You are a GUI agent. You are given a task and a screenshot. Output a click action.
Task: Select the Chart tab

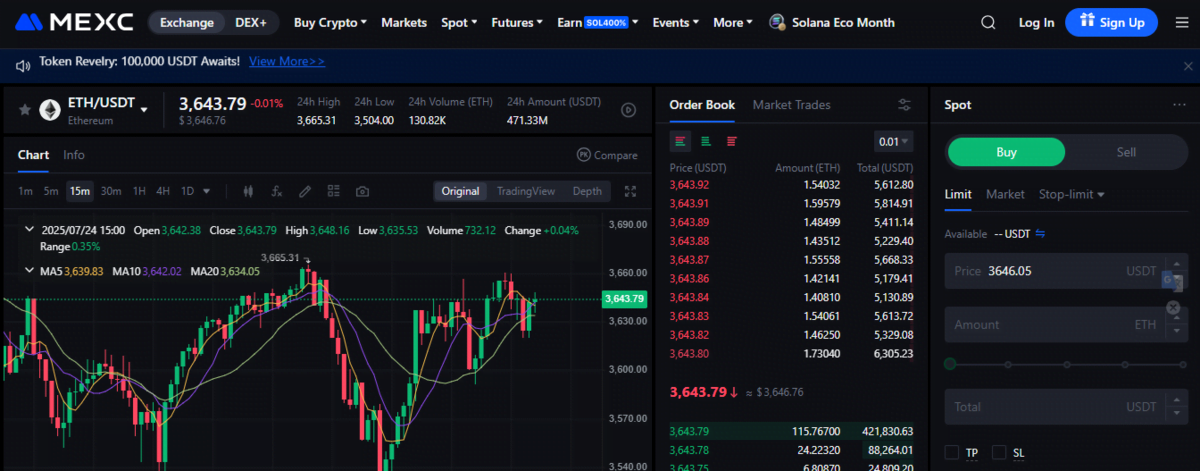click(x=33, y=155)
